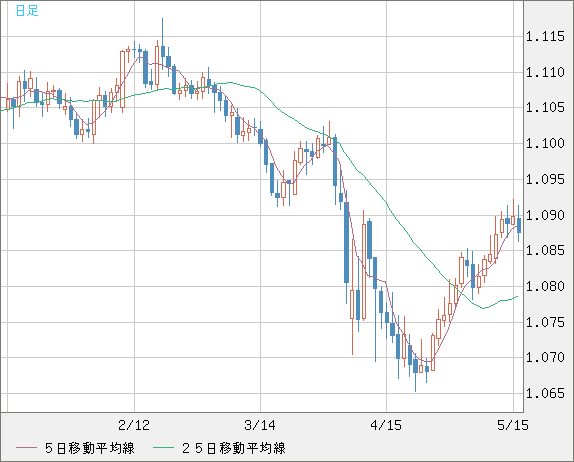This screenshot has width=574, height=462.
Task: Click the 1.065 price axis label
Action: coord(545,393)
